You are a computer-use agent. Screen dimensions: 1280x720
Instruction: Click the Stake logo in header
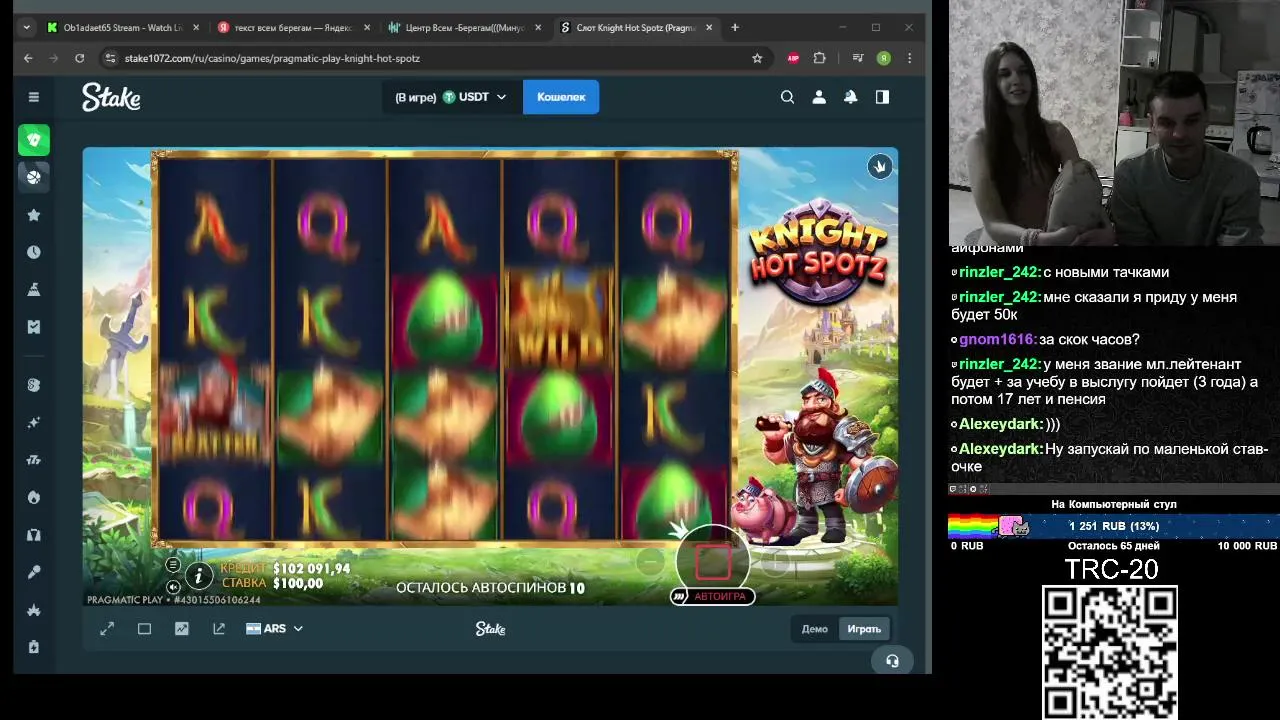click(111, 97)
